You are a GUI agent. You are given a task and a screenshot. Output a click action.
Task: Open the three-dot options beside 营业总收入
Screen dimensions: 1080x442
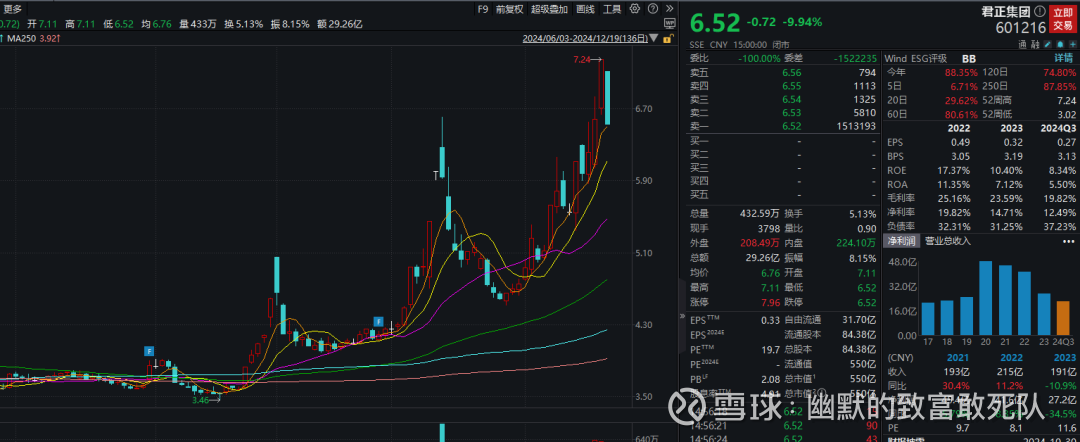pos(1069,241)
